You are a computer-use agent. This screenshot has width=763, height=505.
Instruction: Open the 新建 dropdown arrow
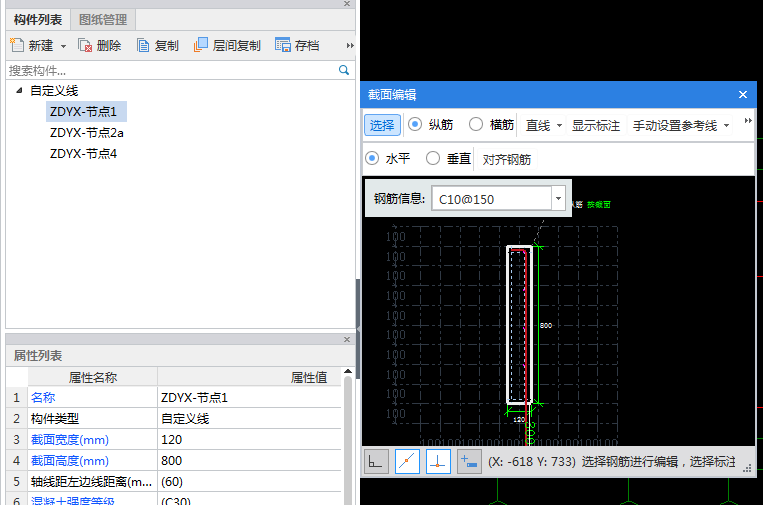pos(63,46)
